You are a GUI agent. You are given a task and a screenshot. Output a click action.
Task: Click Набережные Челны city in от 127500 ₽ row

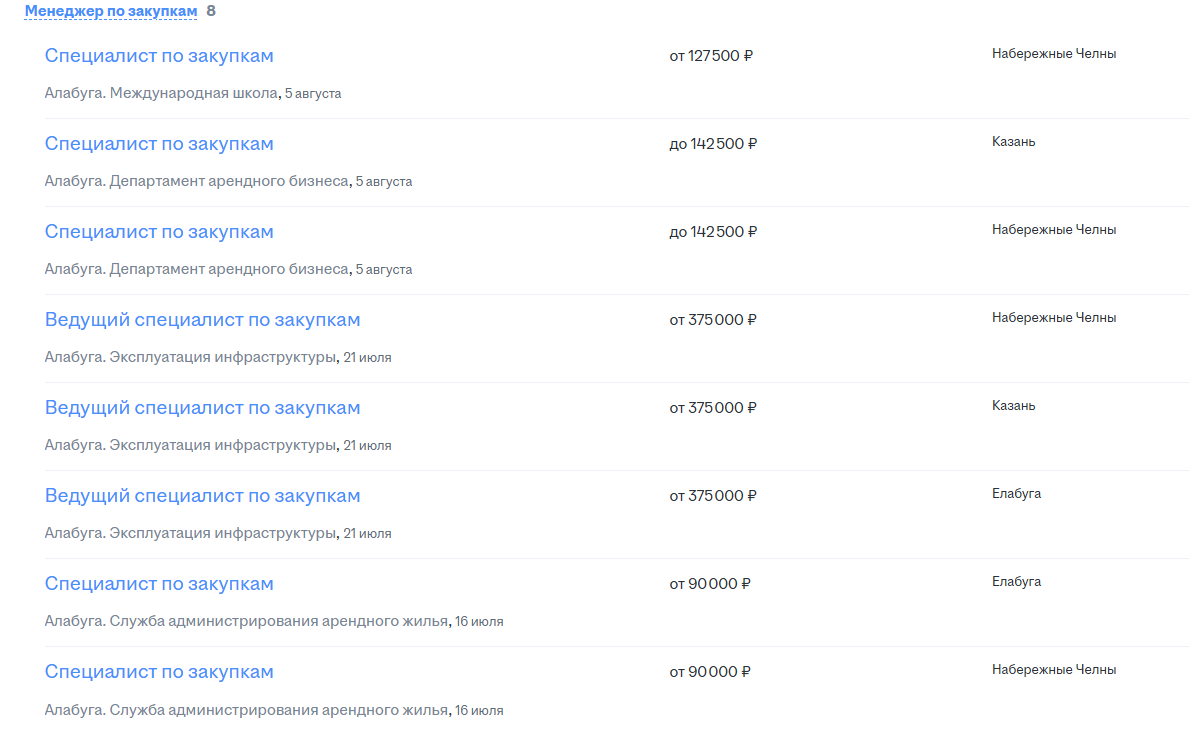1054,54
